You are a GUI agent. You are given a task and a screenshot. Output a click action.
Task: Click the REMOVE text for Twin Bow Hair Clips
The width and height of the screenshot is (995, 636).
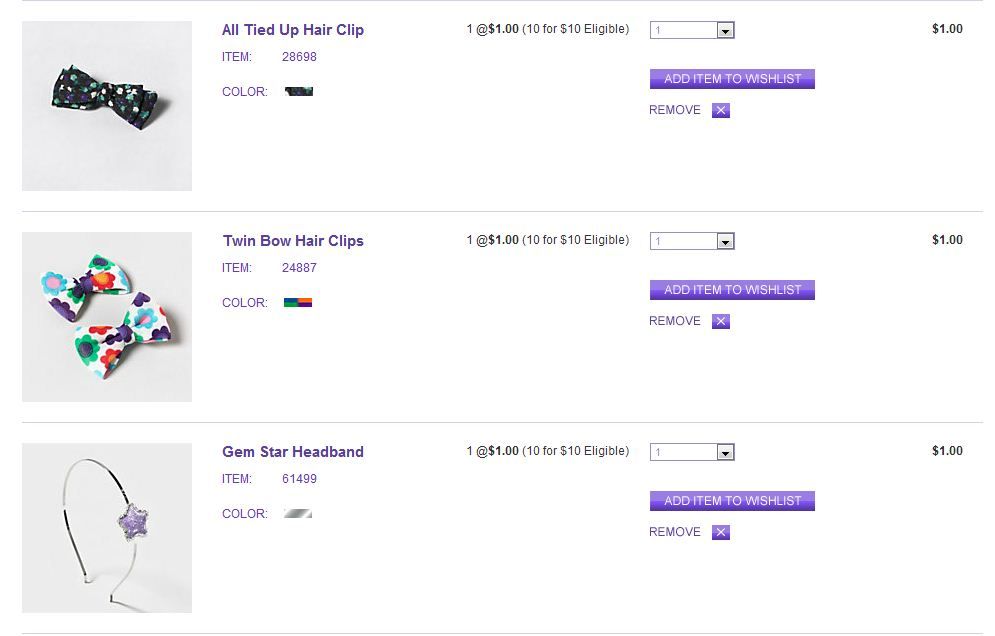675,321
